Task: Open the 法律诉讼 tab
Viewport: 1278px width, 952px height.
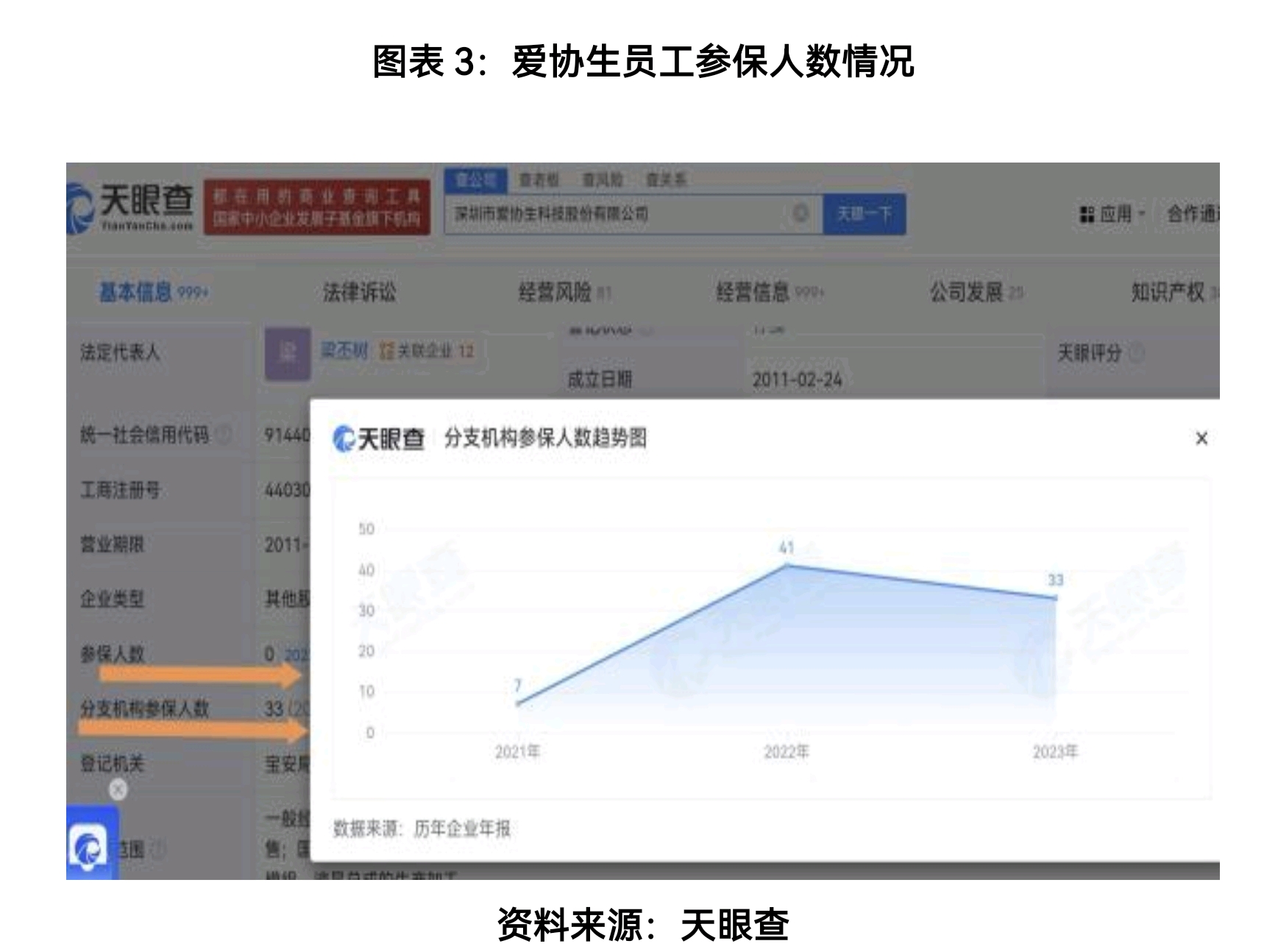Action: tap(359, 293)
